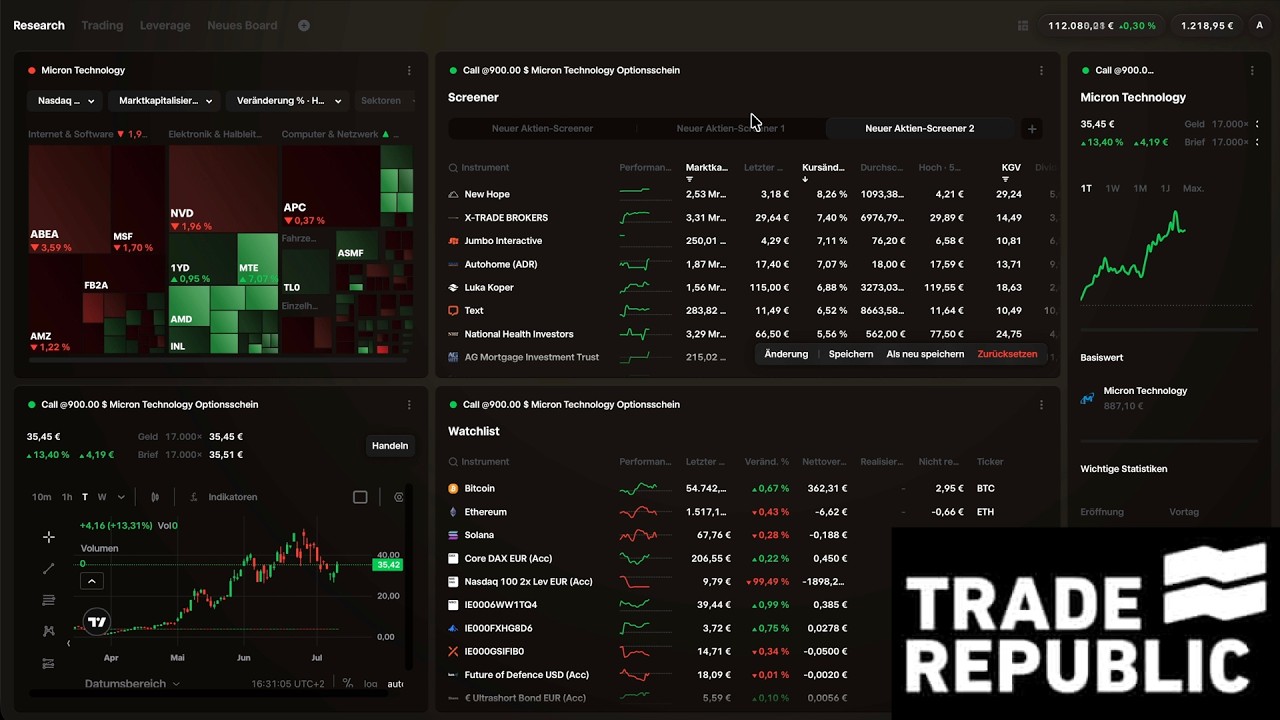
Task: Click the Änderung button
Action: tap(786, 354)
